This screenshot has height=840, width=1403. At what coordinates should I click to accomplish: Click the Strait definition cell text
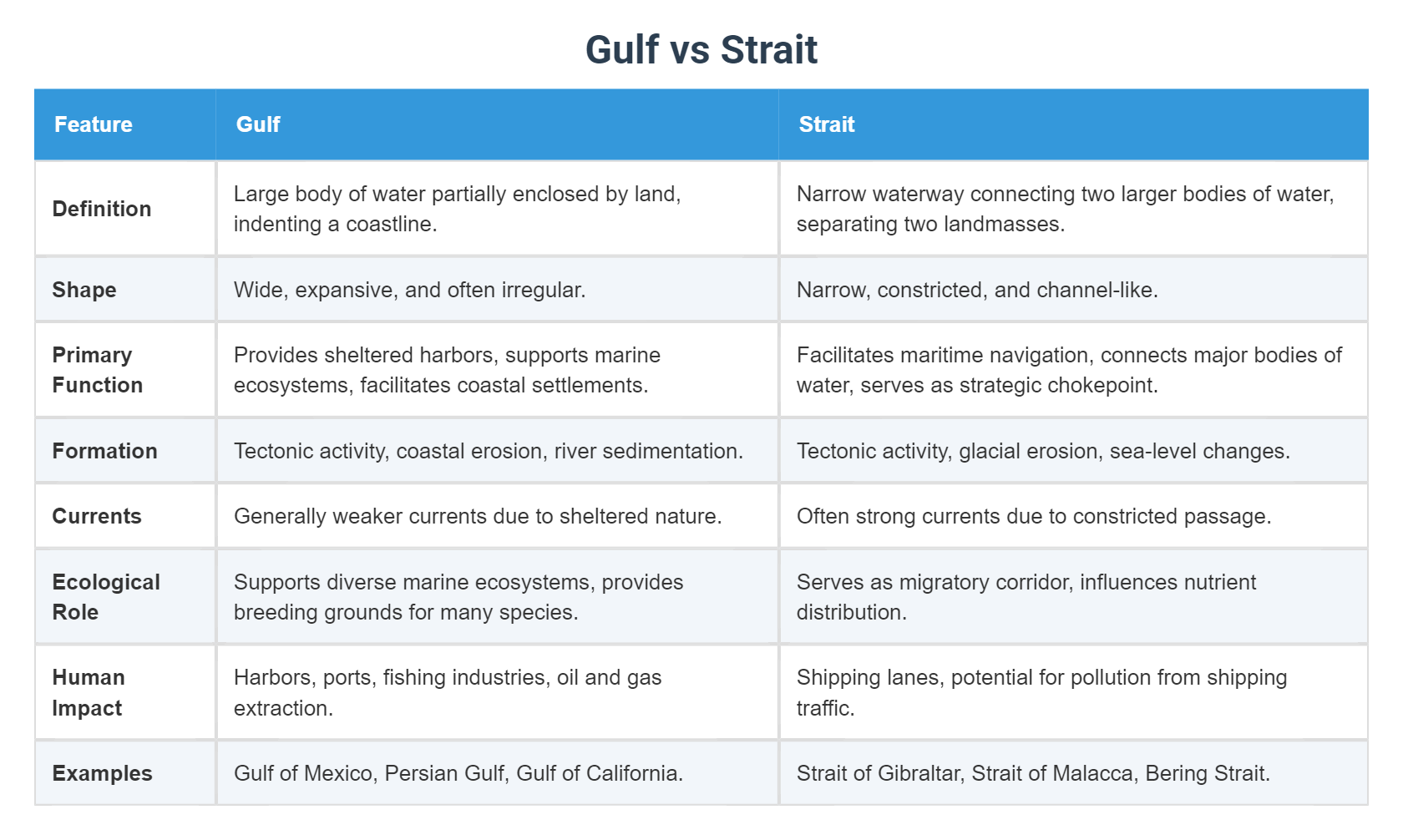tap(1065, 209)
